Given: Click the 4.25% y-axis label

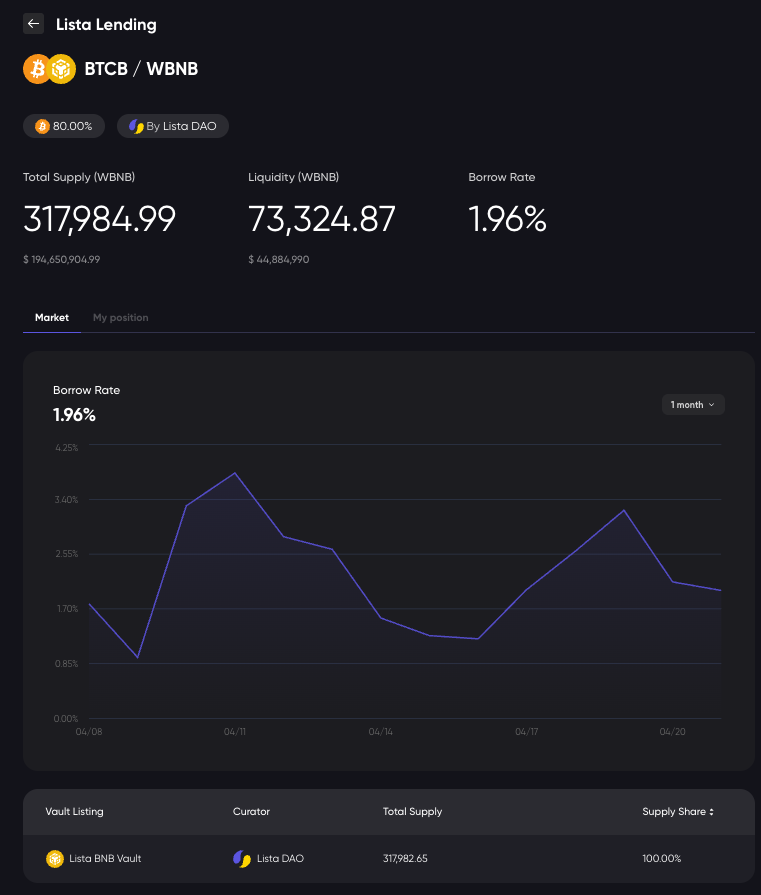Looking at the screenshot, I should [67, 448].
